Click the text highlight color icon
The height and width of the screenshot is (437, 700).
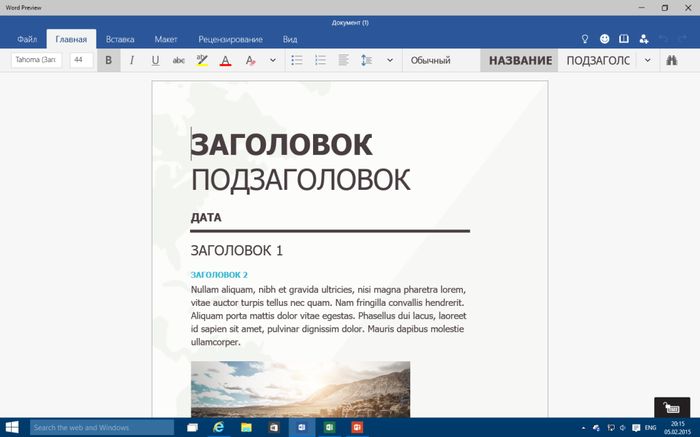pyautogui.click(x=202, y=60)
